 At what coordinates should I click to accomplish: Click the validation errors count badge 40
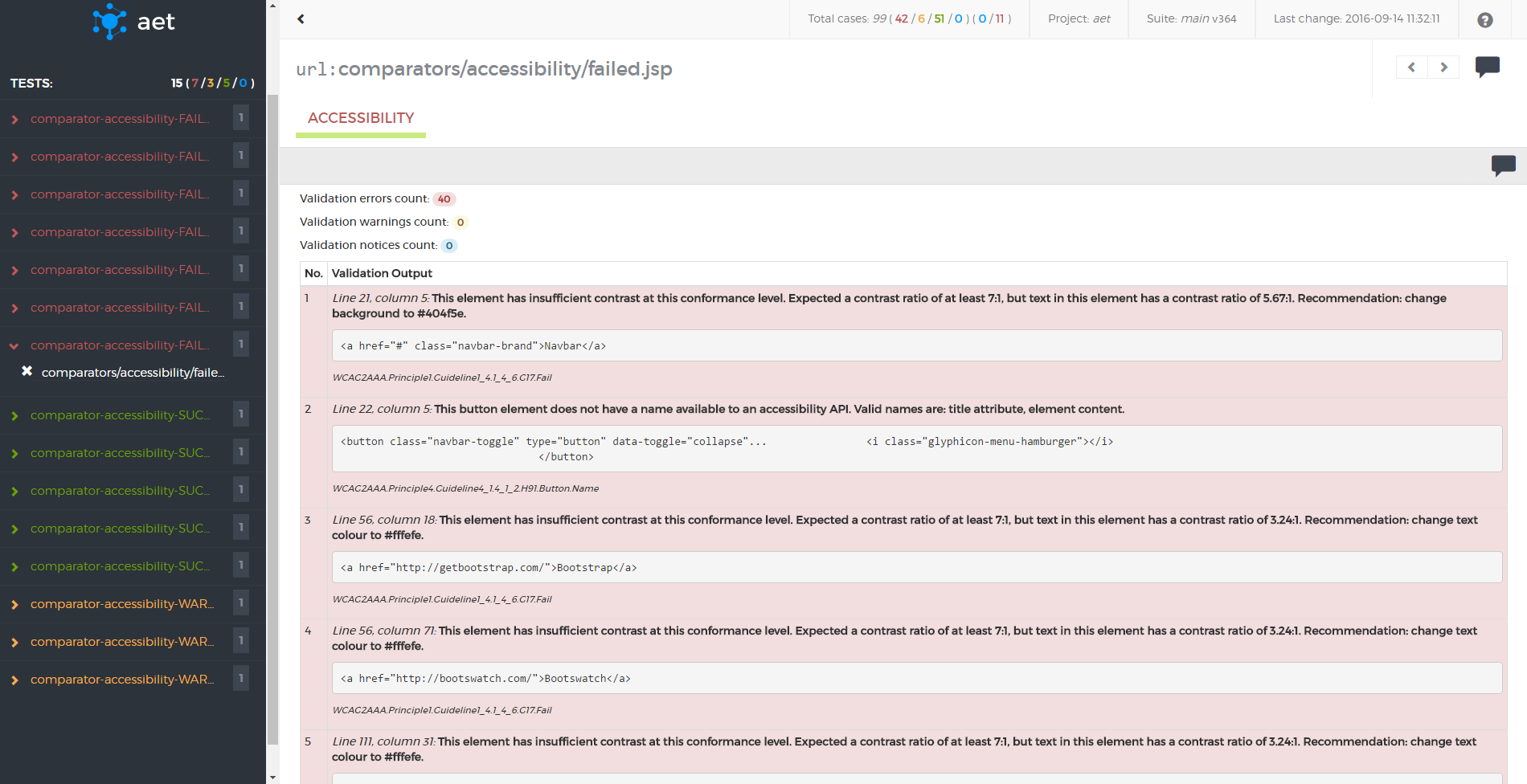tap(444, 199)
